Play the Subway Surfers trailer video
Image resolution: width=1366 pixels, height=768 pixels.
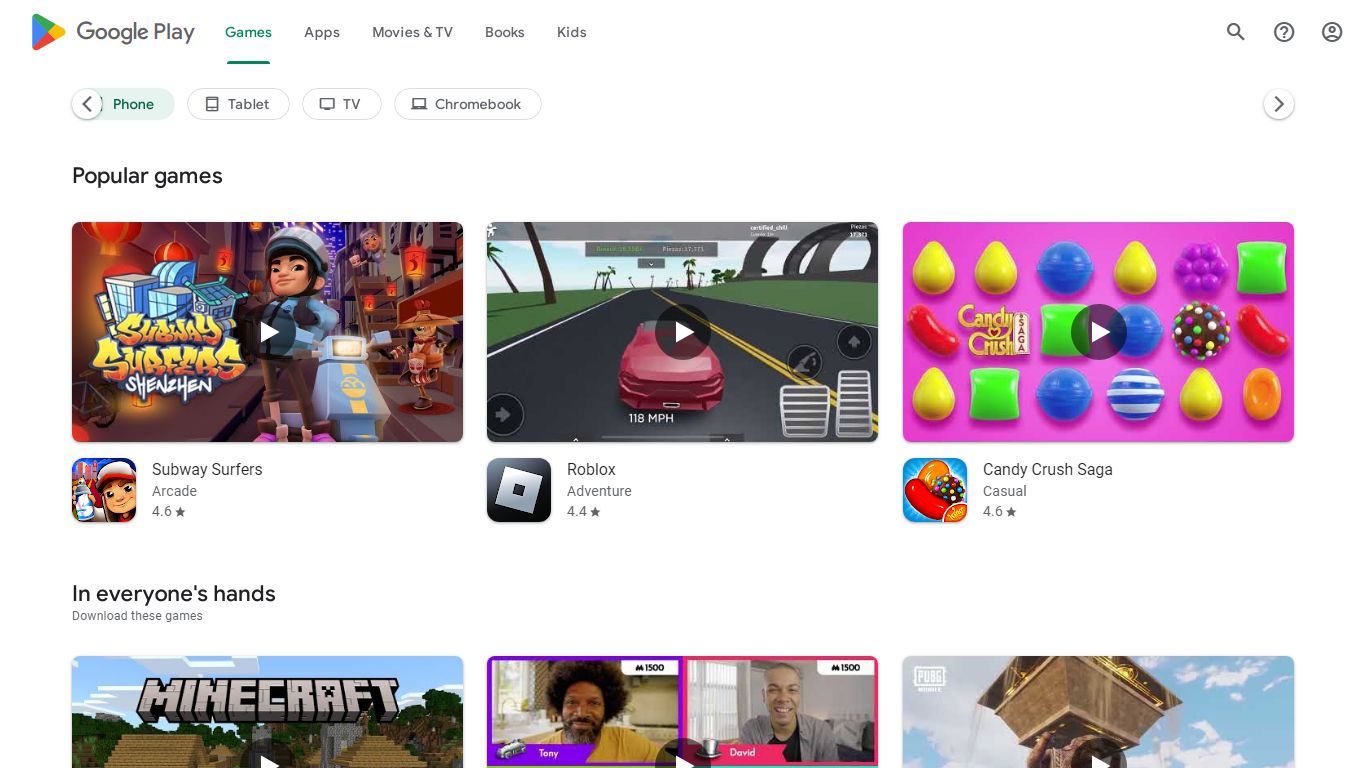(268, 332)
